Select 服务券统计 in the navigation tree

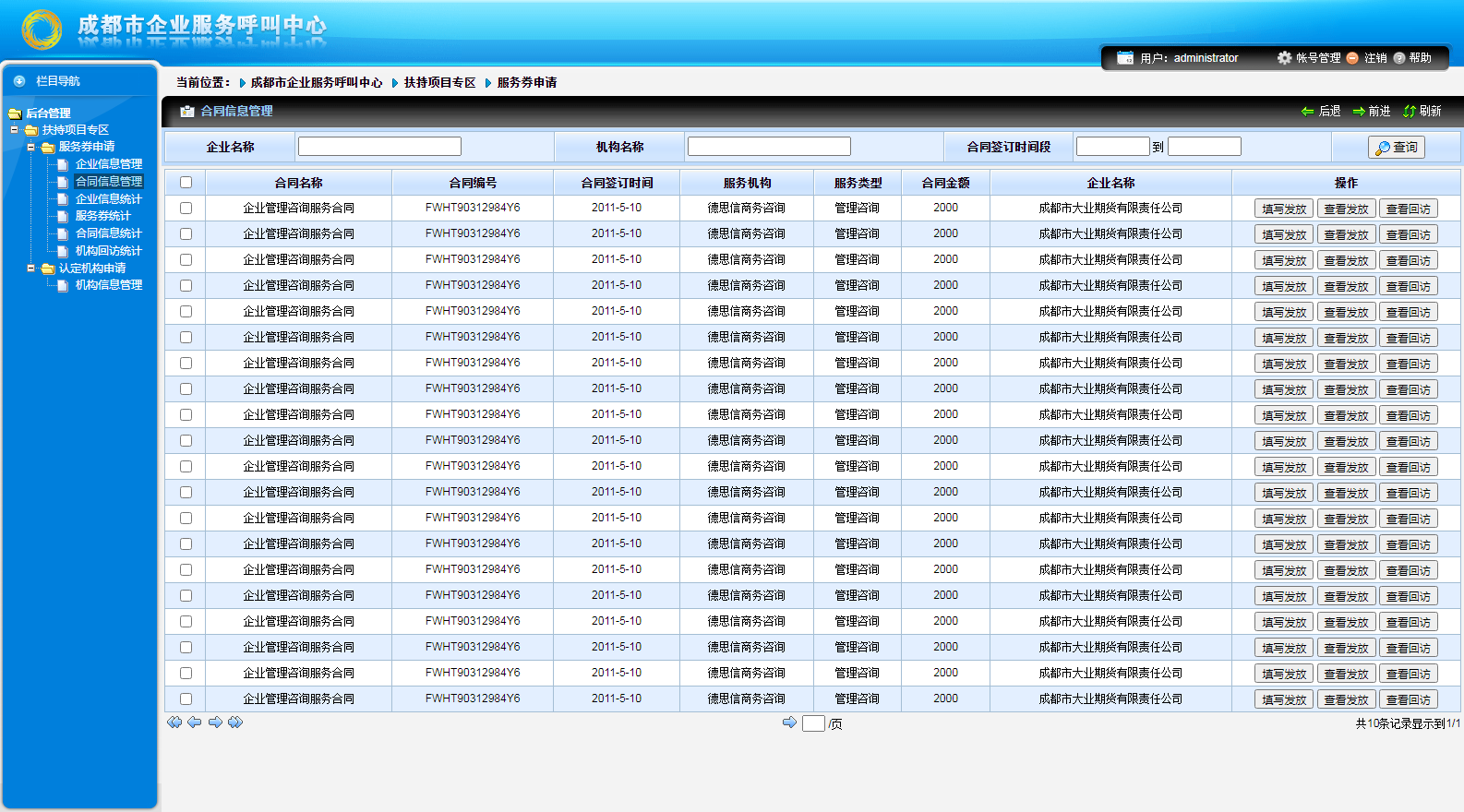tap(103, 216)
